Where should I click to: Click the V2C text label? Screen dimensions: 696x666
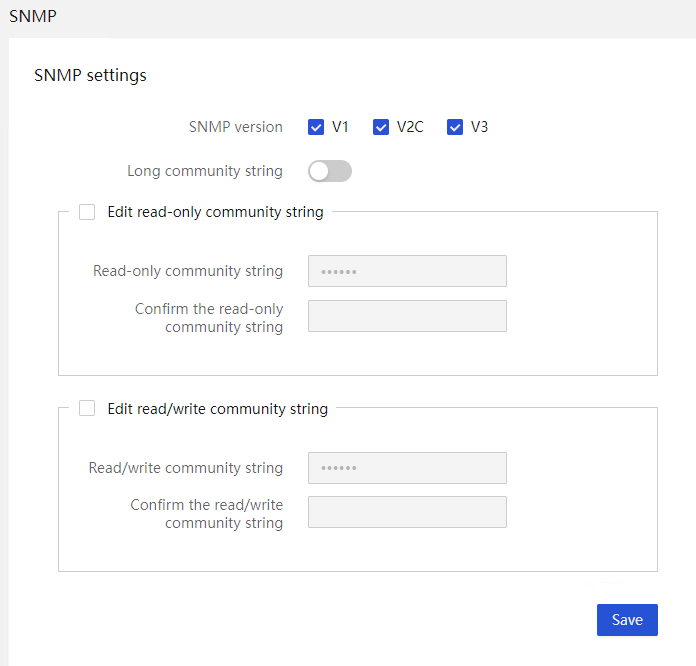tap(410, 127)
